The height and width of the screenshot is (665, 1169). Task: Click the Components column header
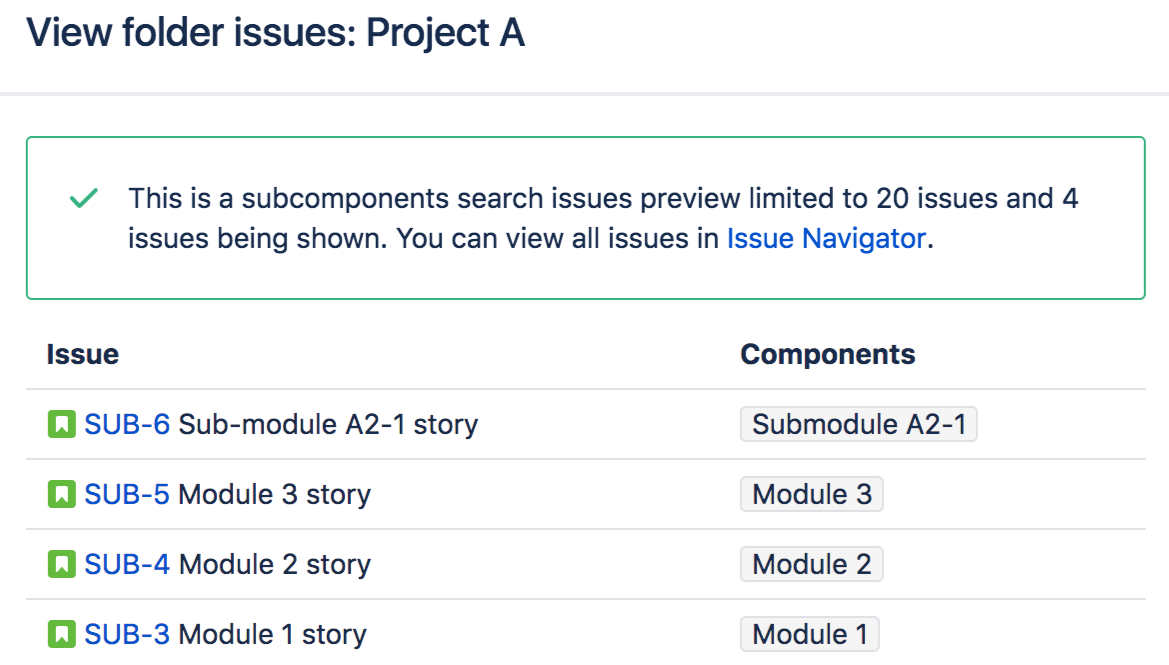point(827,354)
